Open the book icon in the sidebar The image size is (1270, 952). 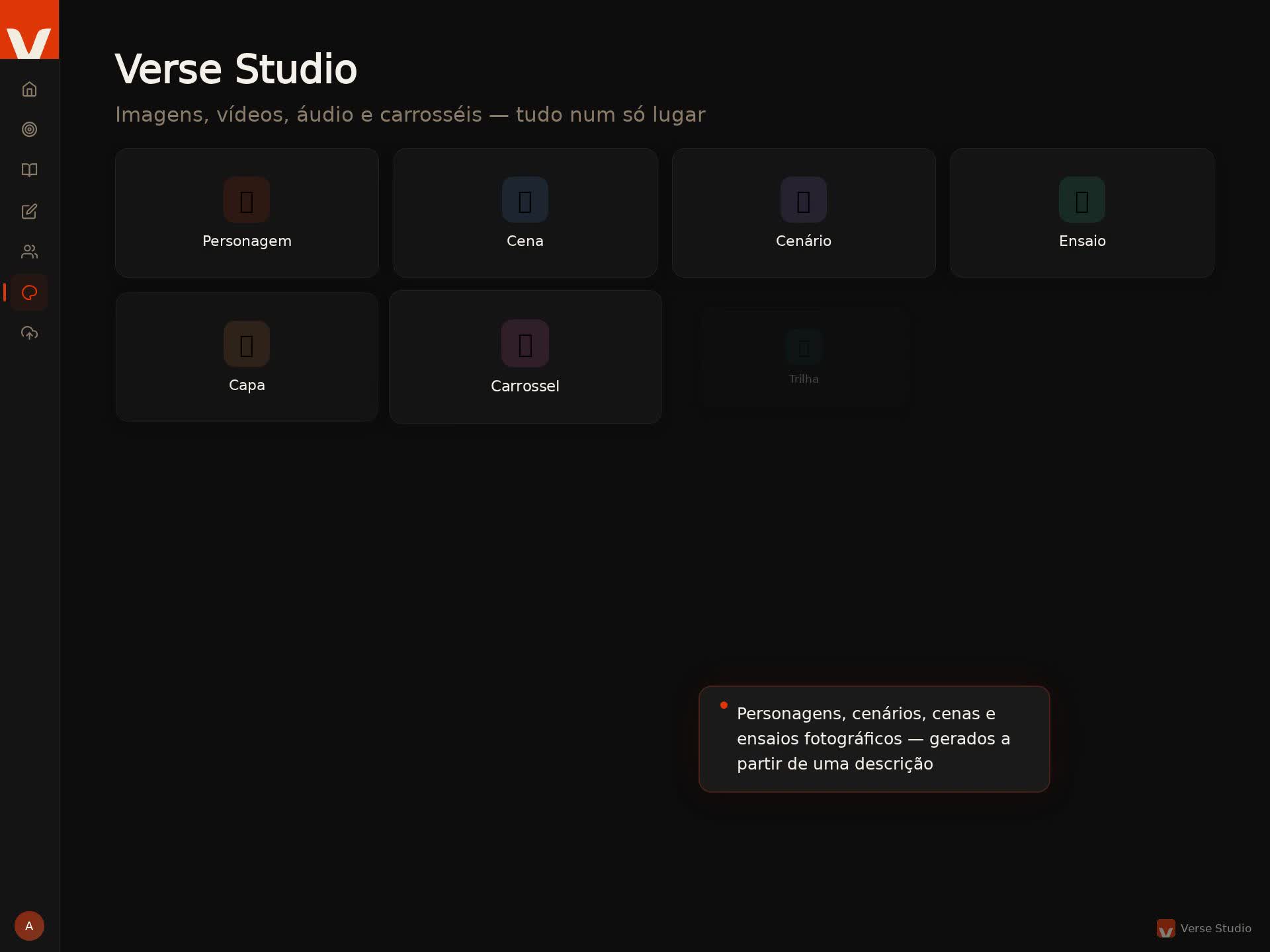(29, 171)
